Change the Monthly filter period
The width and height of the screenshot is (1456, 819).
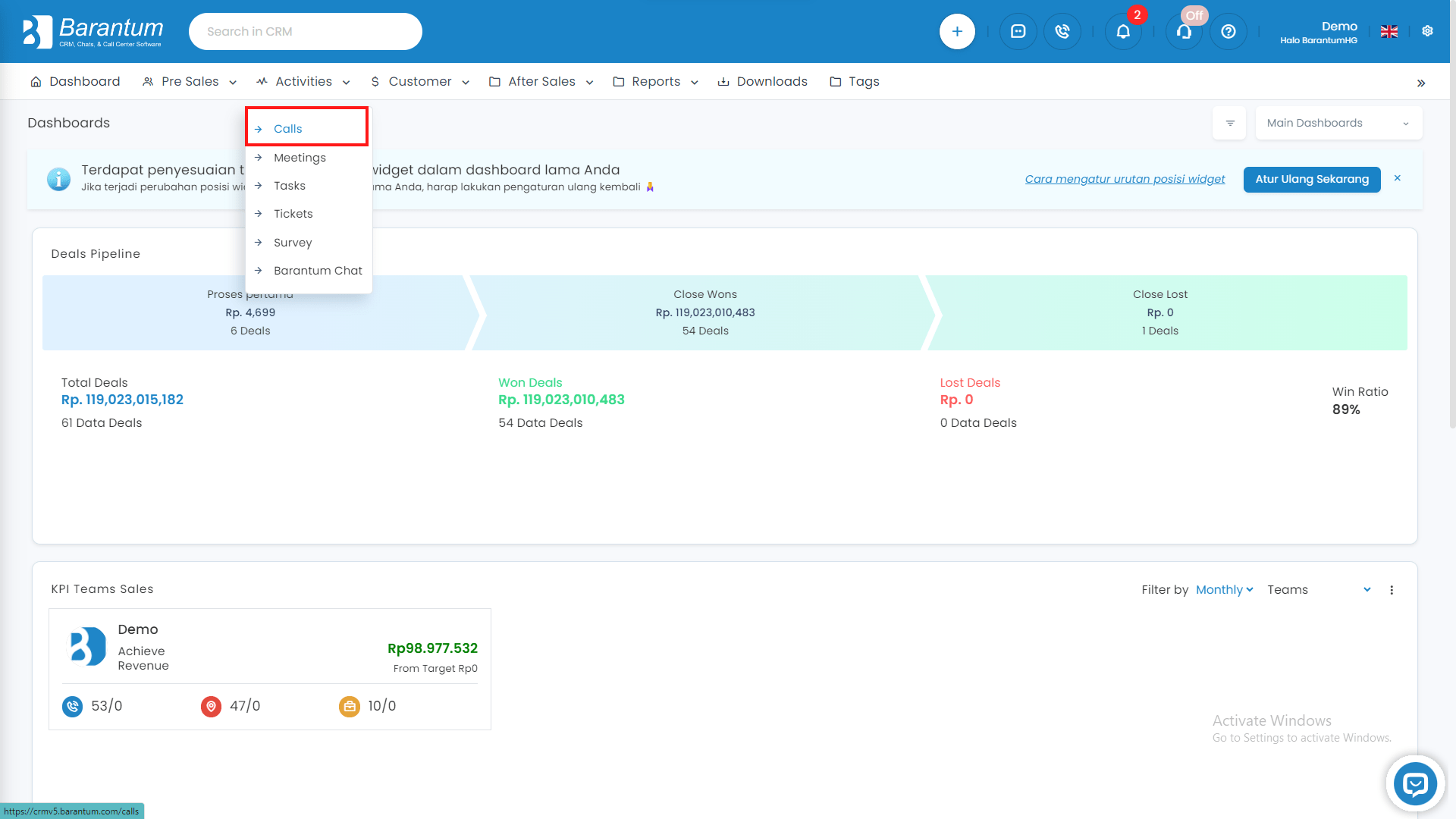click(x=1224, y=590)
